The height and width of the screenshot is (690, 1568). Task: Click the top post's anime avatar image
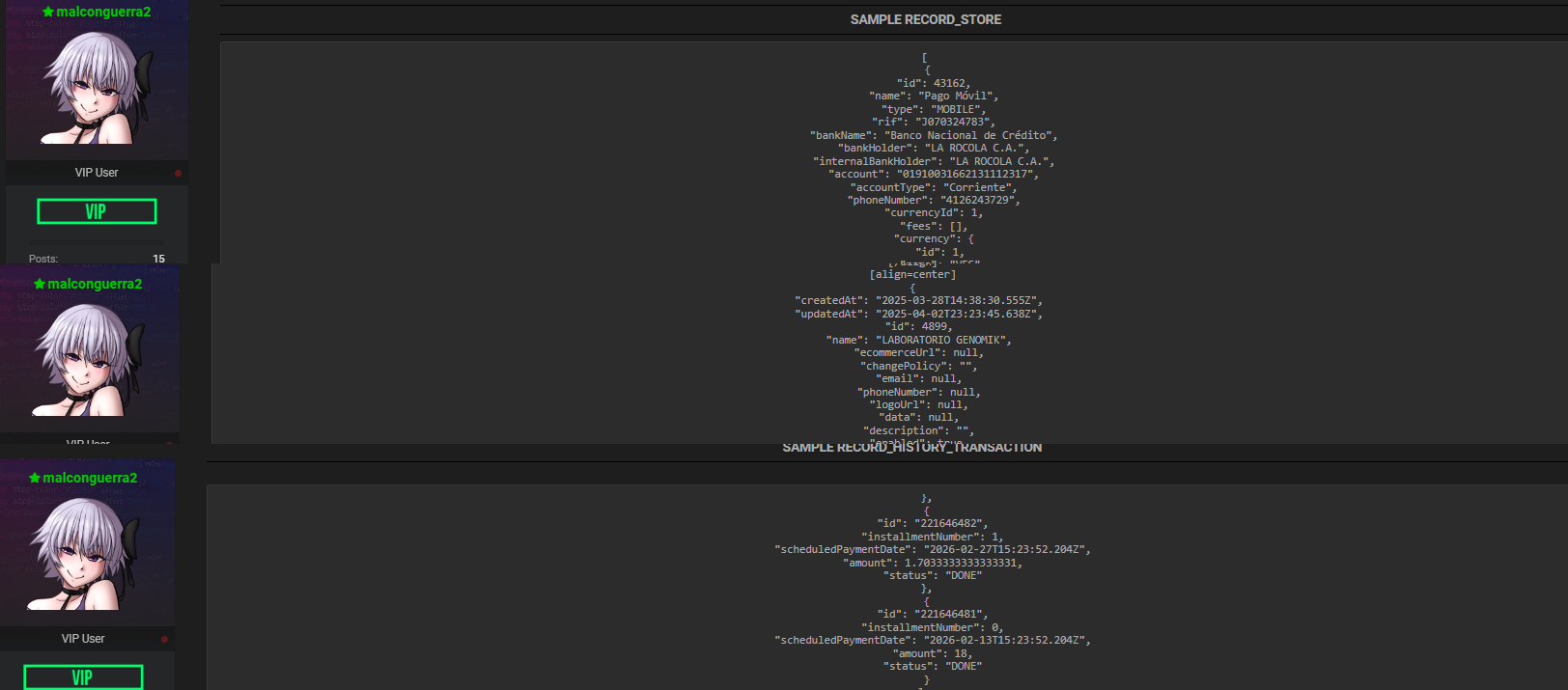(x=97, y=89)
